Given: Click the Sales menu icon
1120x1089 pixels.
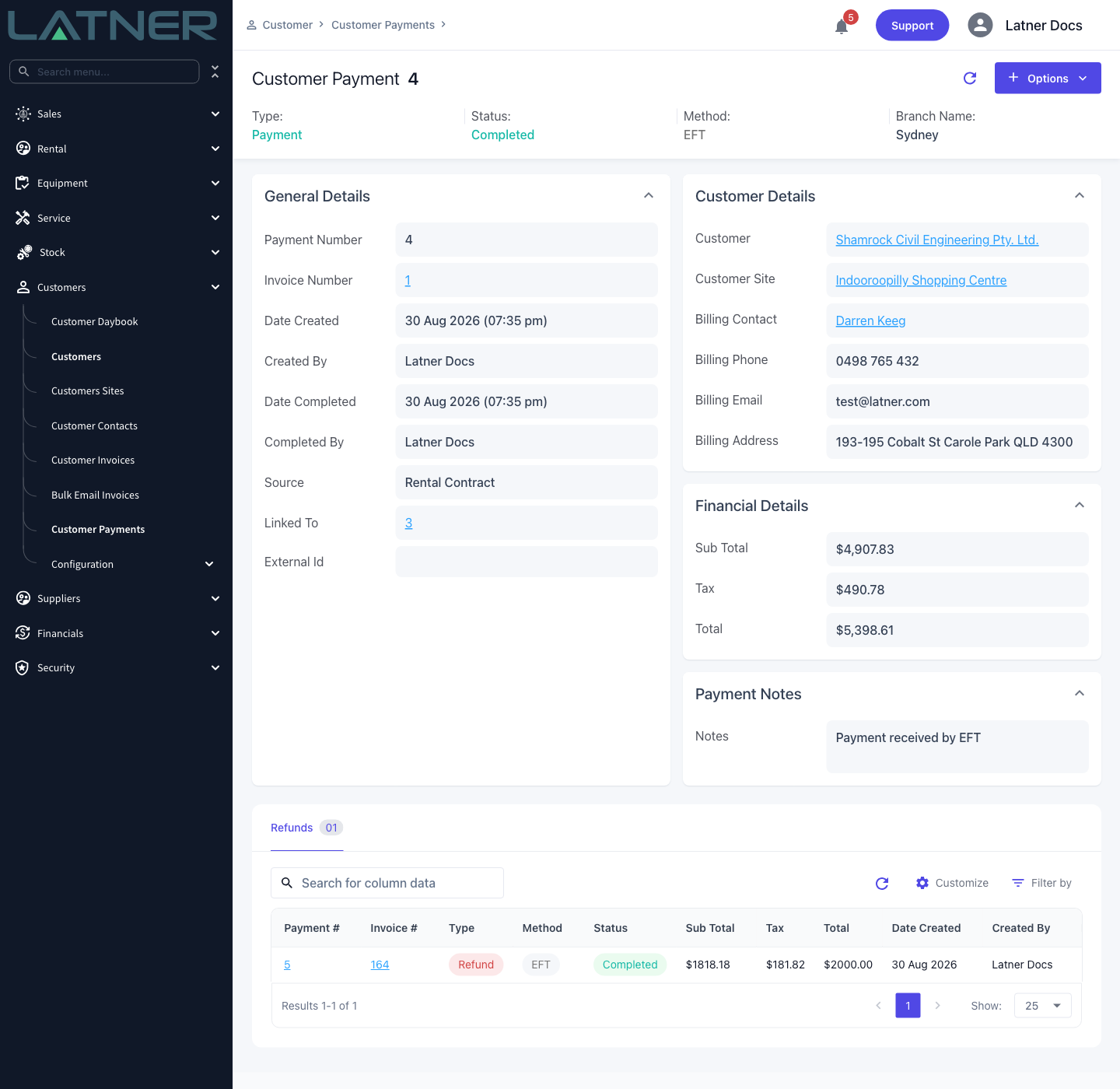Looking at the screenshot, I should [23, 114].
